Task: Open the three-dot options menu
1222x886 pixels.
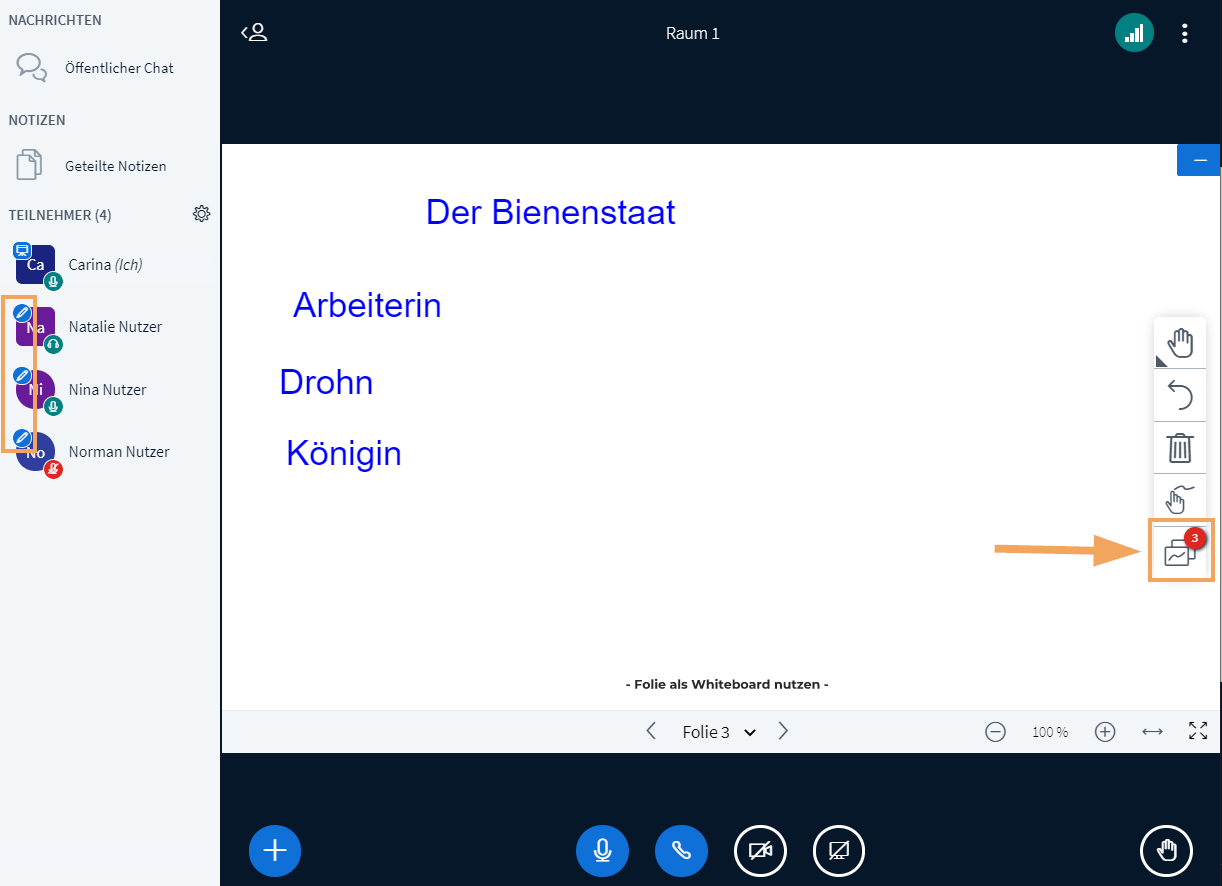Action: tap(1185, 34)
